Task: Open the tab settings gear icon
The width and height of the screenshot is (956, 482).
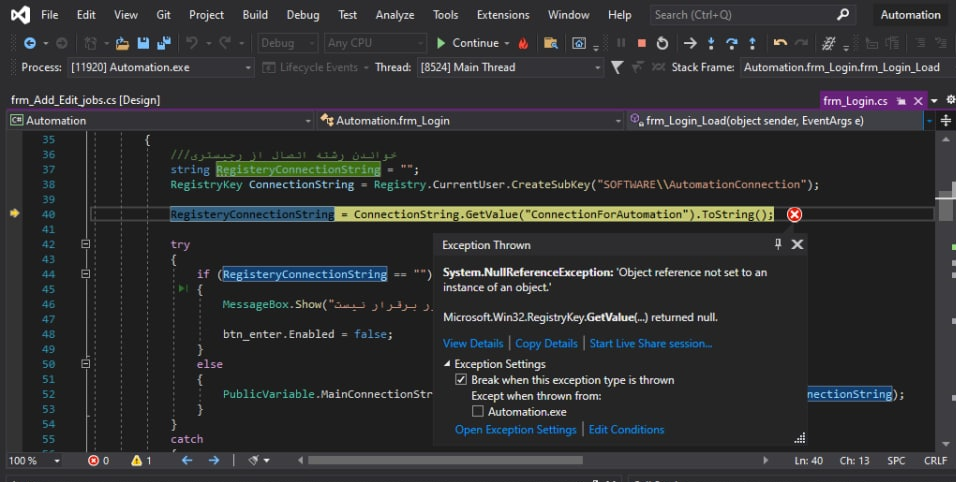Action: point(951,100)
